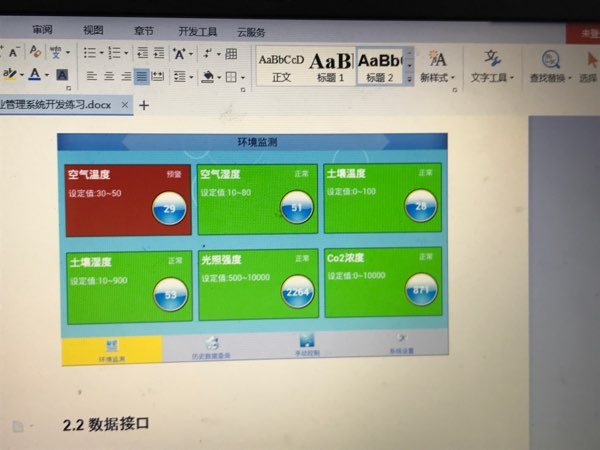Open the Chinese layout dropdown arrow
The width and height of the screenshot is (600, 450).
click(191, 54)
